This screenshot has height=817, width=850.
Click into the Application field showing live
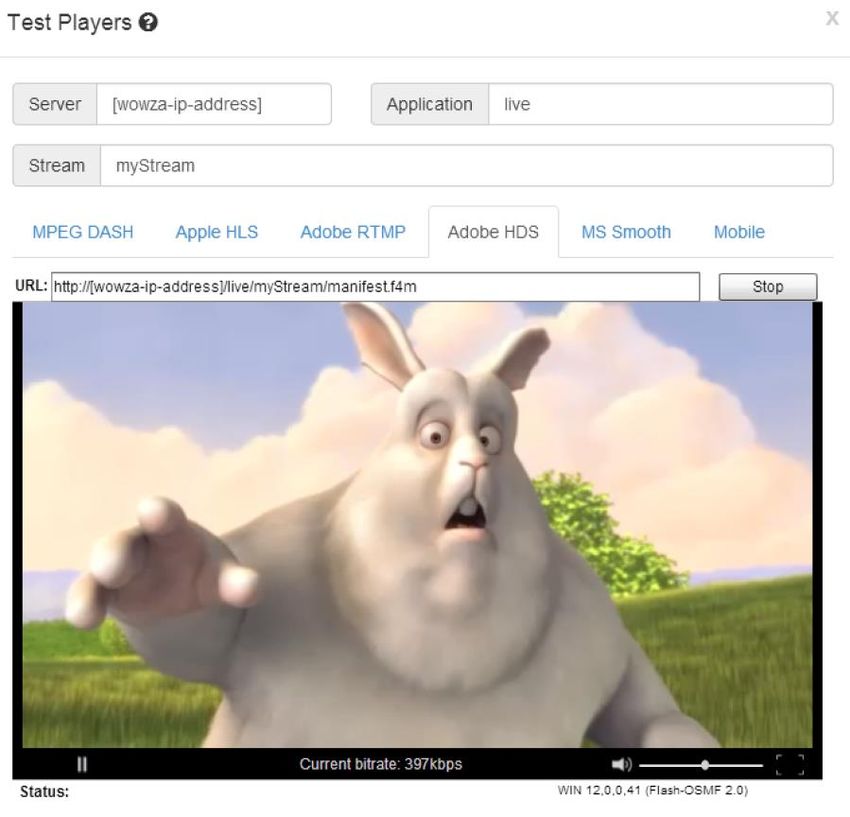coord(661,104)
